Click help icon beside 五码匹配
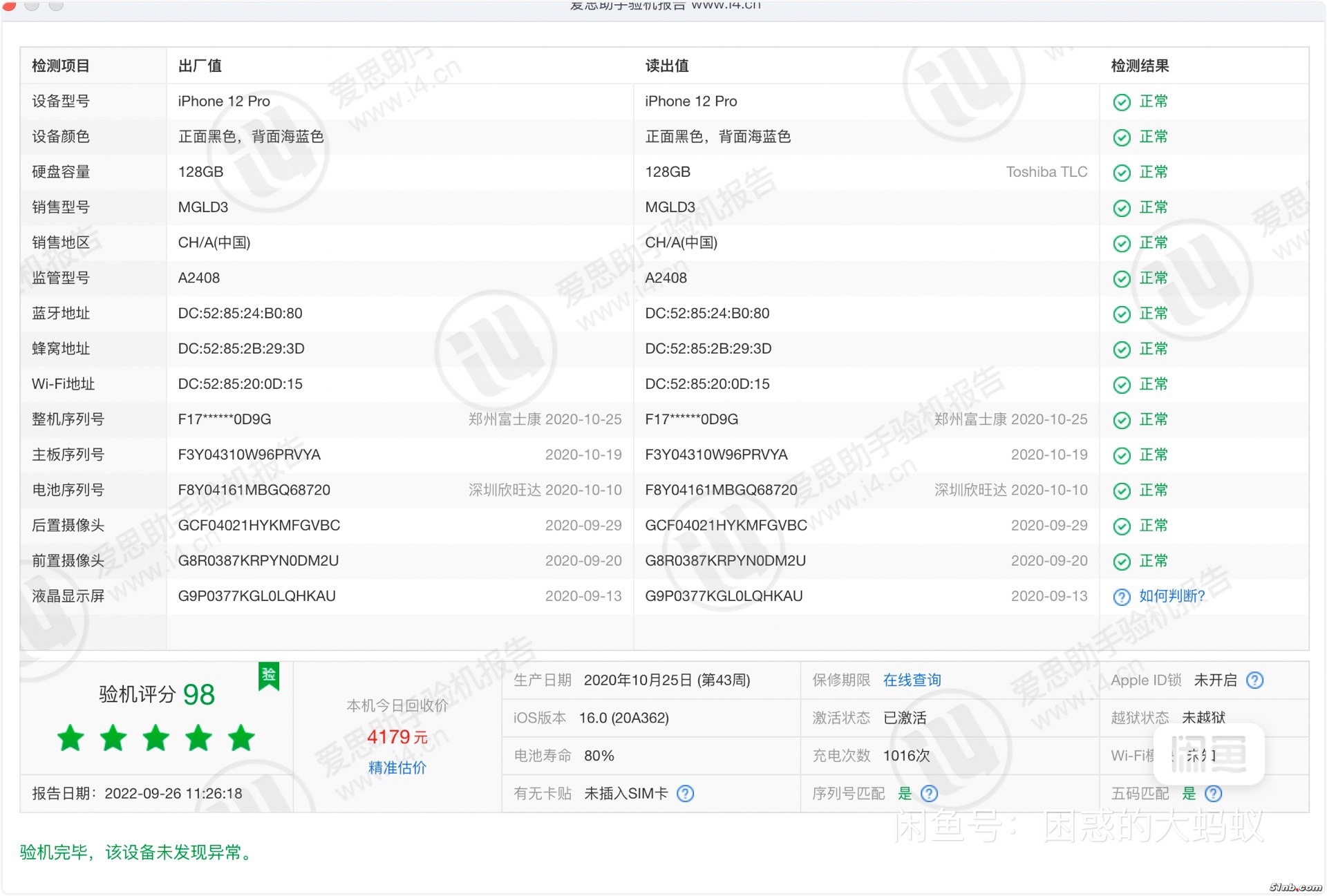Image resolution: width=1327 pixels, height=896 pixels. 1213,794
